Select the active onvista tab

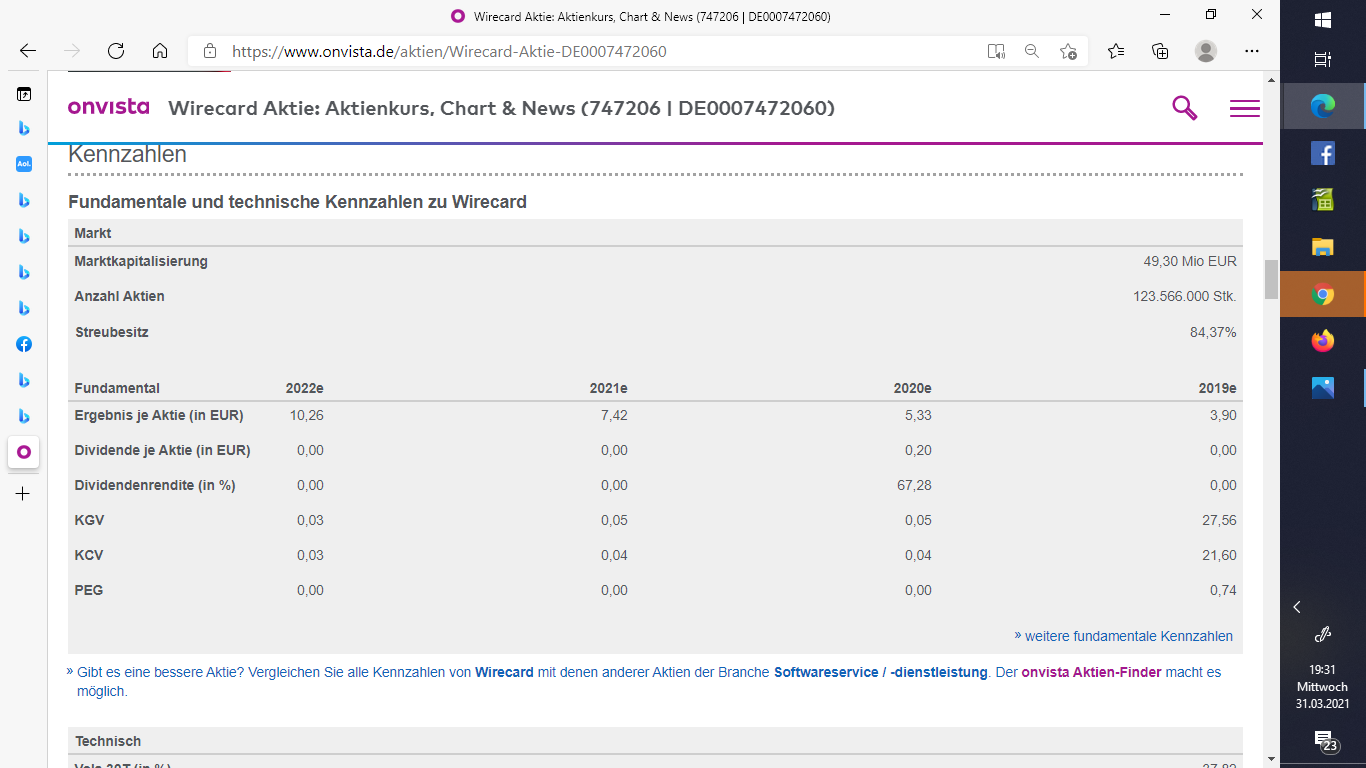24,452
